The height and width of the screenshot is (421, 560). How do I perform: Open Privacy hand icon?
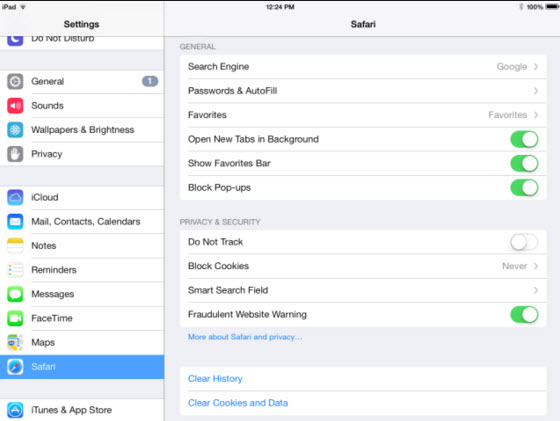pos(15,154)
